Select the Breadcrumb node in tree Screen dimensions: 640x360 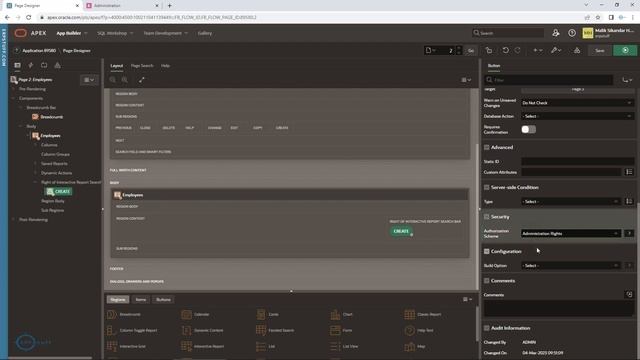tap(48, 117)
